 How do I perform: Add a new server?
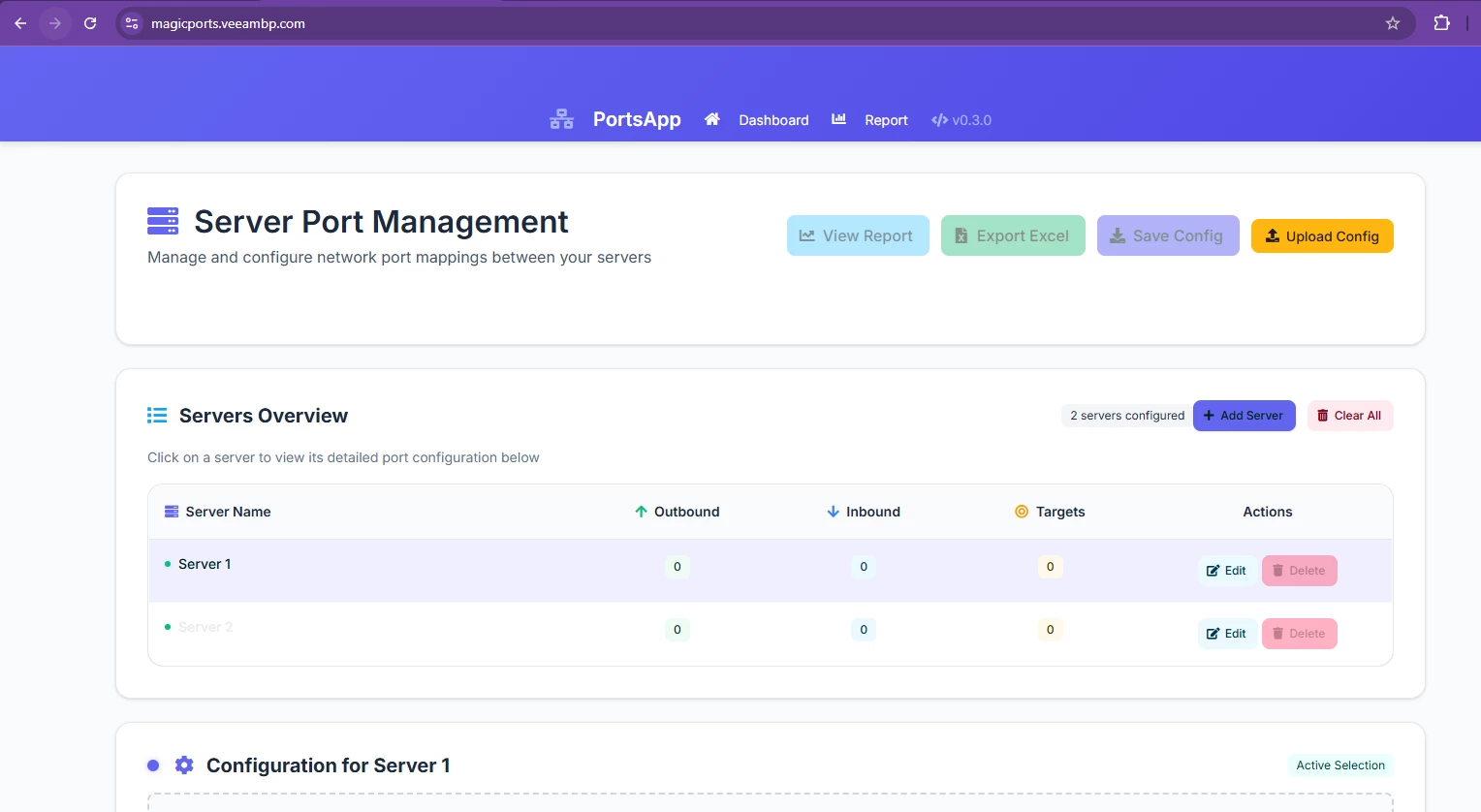point(1245,416)
